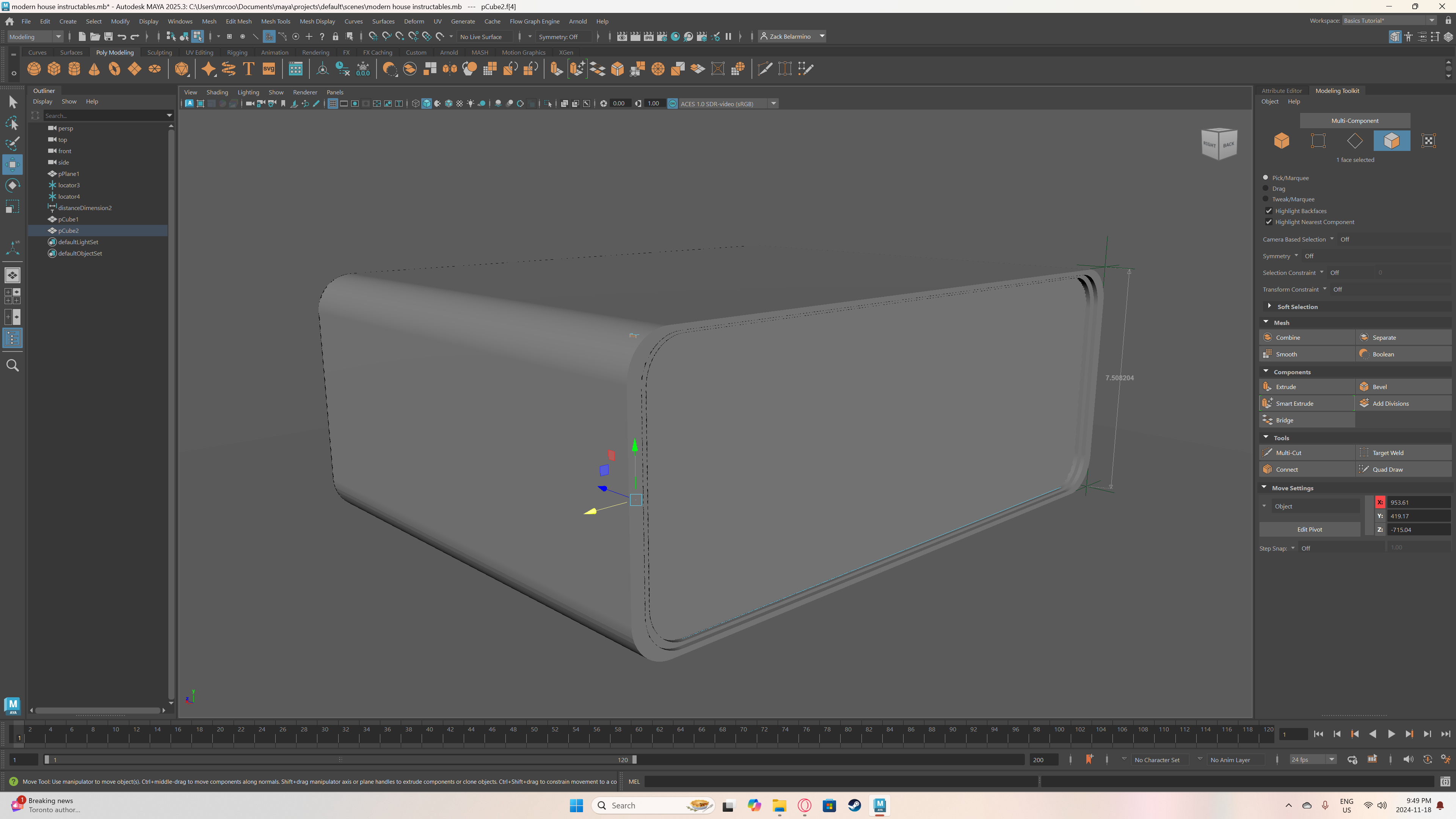Click the view cube in viewport
The width and height of the screenshot is (1456, 819).
pyautogui.click(x=1219, y=144)
